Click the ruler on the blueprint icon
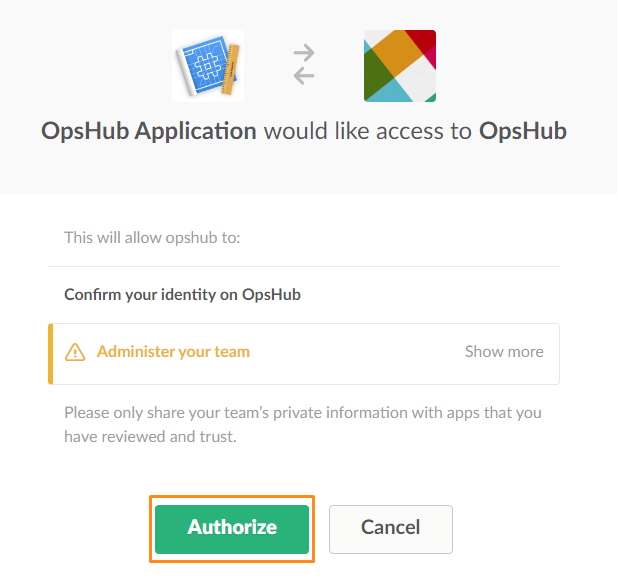618x579 pixels. (229, 66)
